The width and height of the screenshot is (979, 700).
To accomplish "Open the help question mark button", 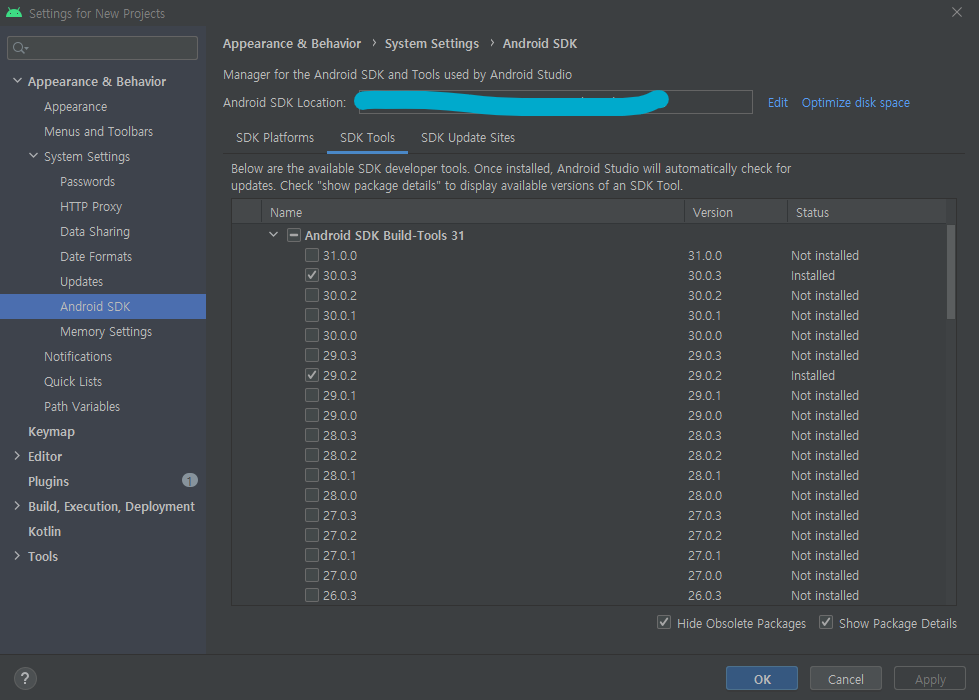I will click(x=25, y=678).
